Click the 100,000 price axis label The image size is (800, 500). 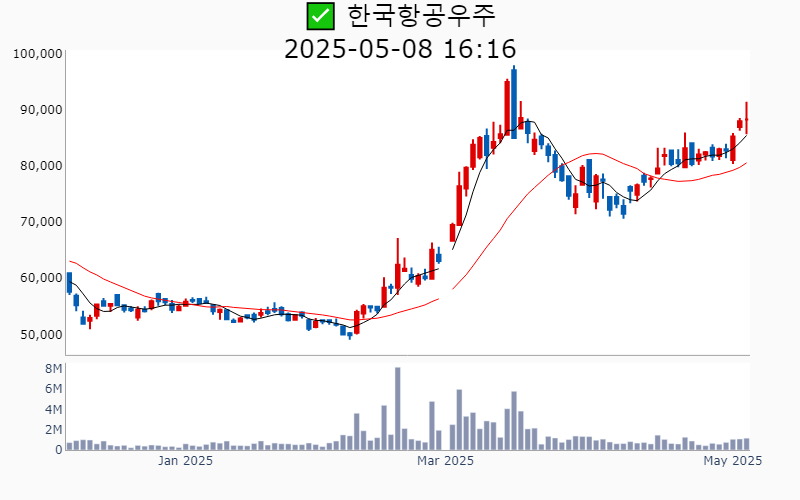point(38,54)
